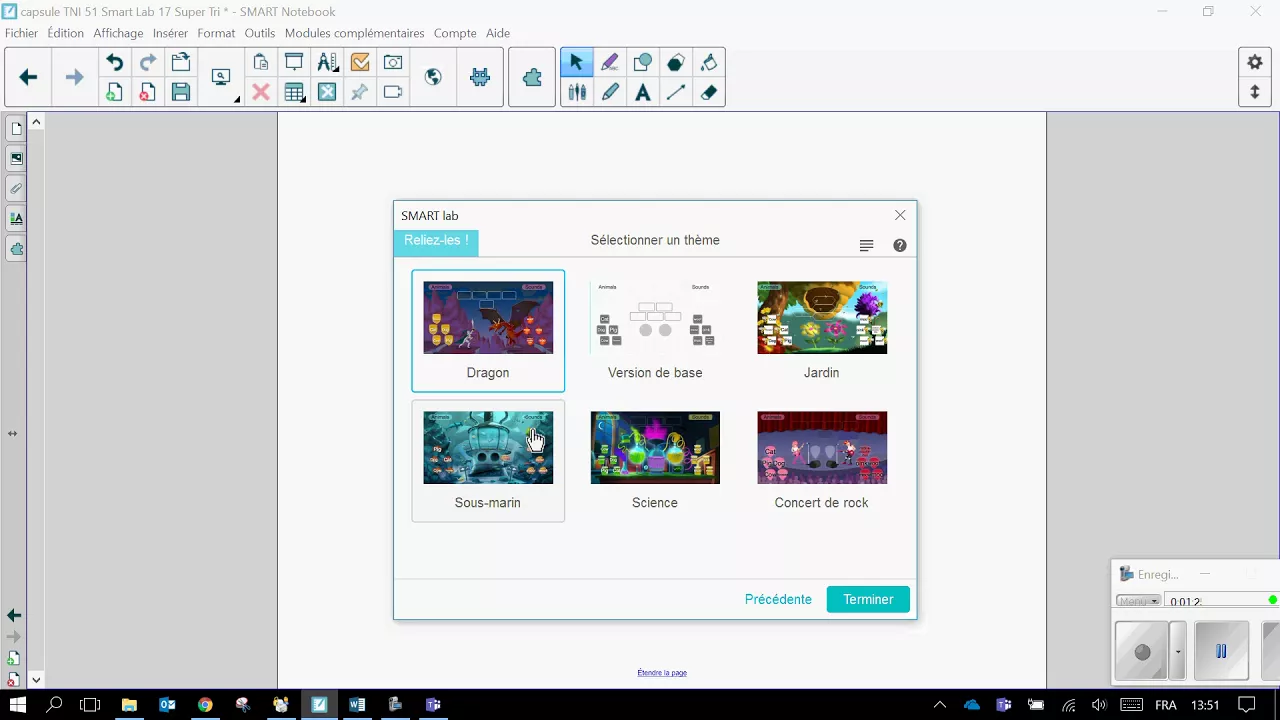The height and width of the screenshot is (720, 1280).
Task: Undo the last action
Action: pos(114,62)
